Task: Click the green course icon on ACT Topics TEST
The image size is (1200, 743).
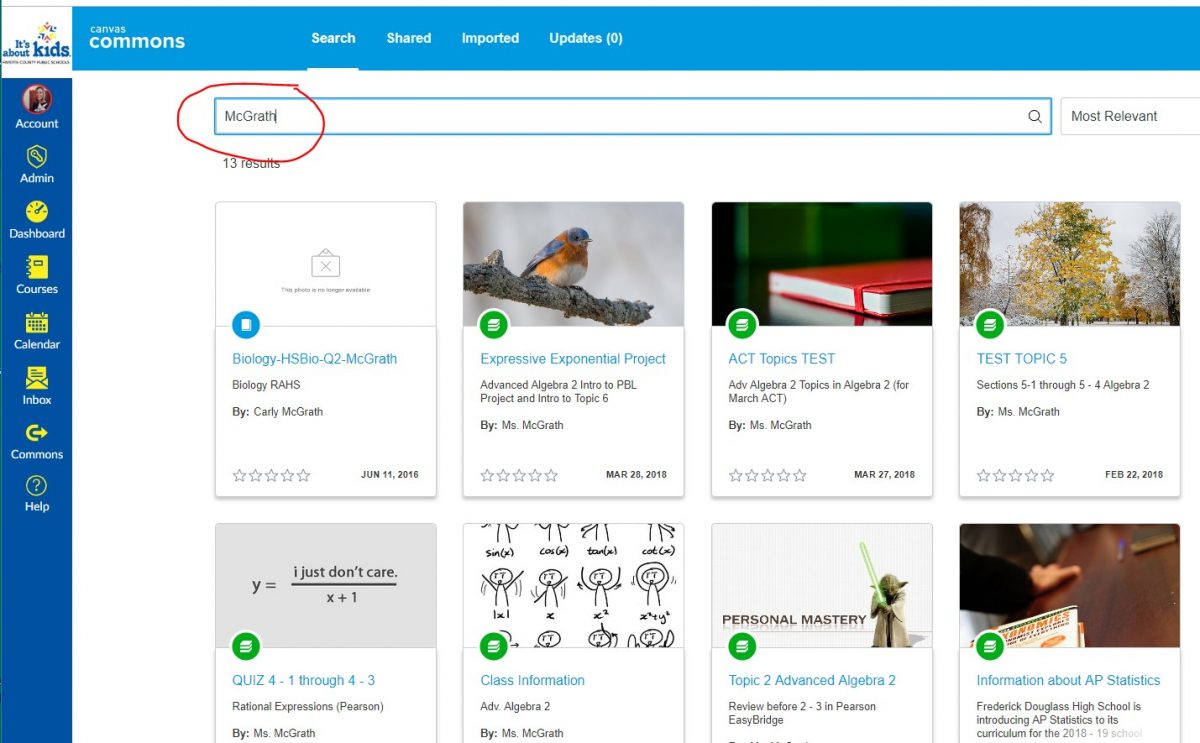Action: click(741, 324)
